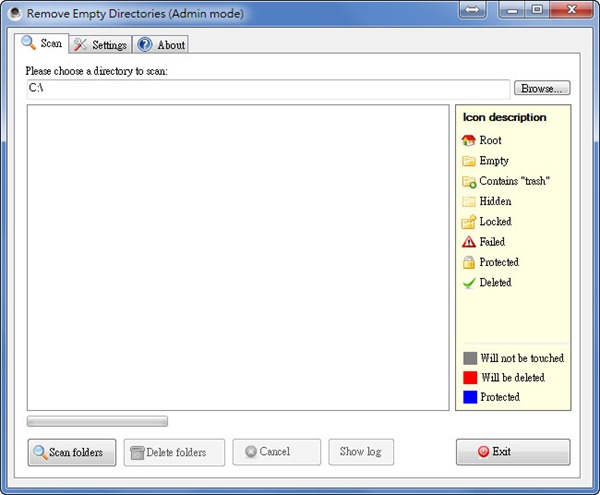Click the Hidden folder icon in legend
600x495 pixels.
[469, 202]
